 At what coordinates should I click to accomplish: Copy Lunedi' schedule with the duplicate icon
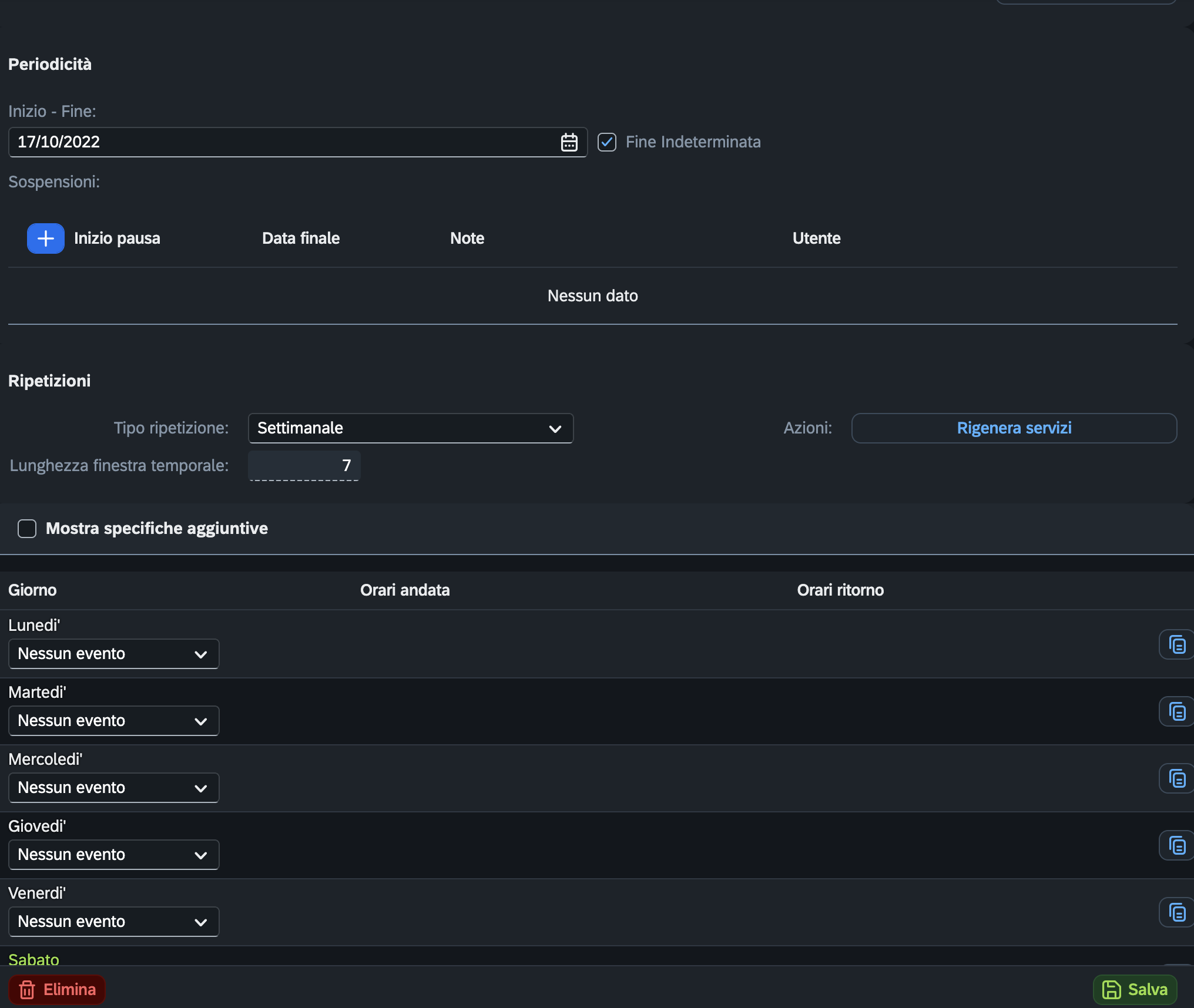point(1176,645)
